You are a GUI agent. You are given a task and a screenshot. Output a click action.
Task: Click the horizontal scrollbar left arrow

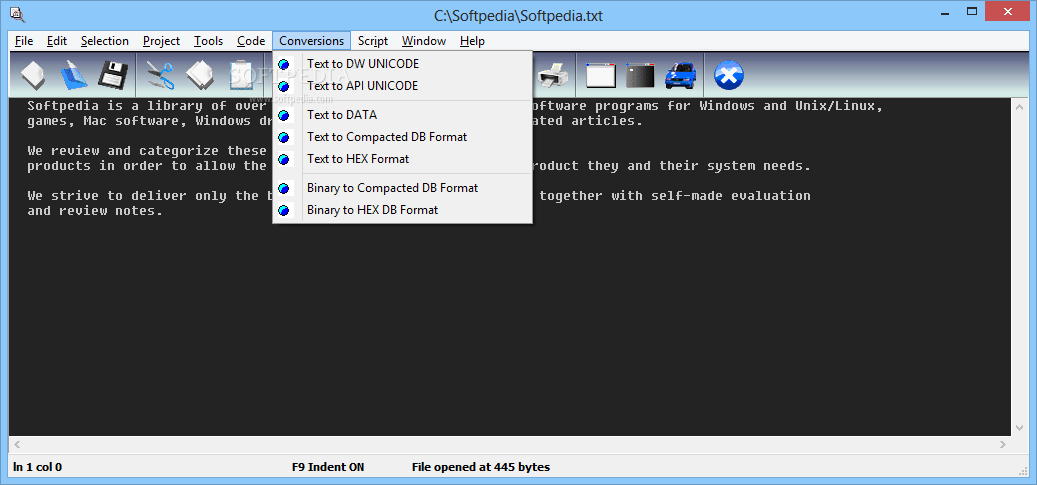pos(17,445)
